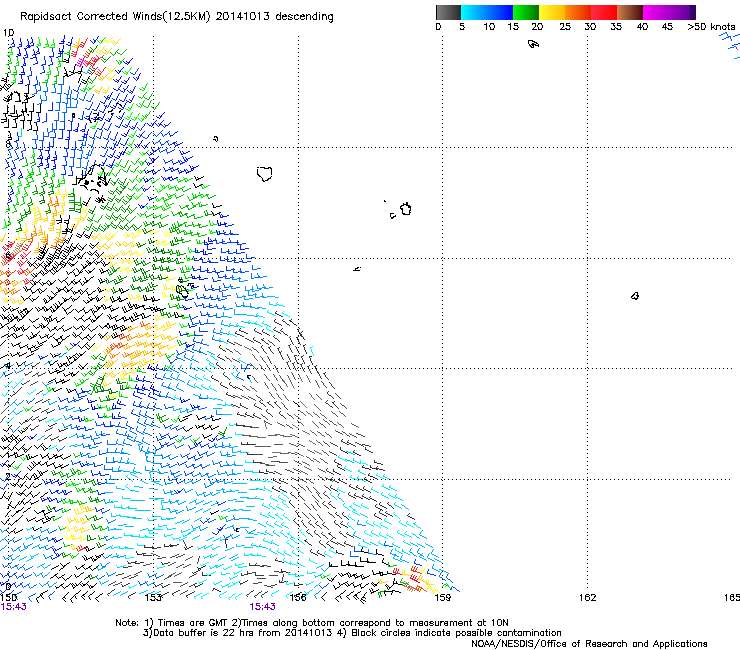The width and height of the screenshot is (740, 650).
Task: Pick the red 30-35 knots legend swatch
Action: pos(604,12)
